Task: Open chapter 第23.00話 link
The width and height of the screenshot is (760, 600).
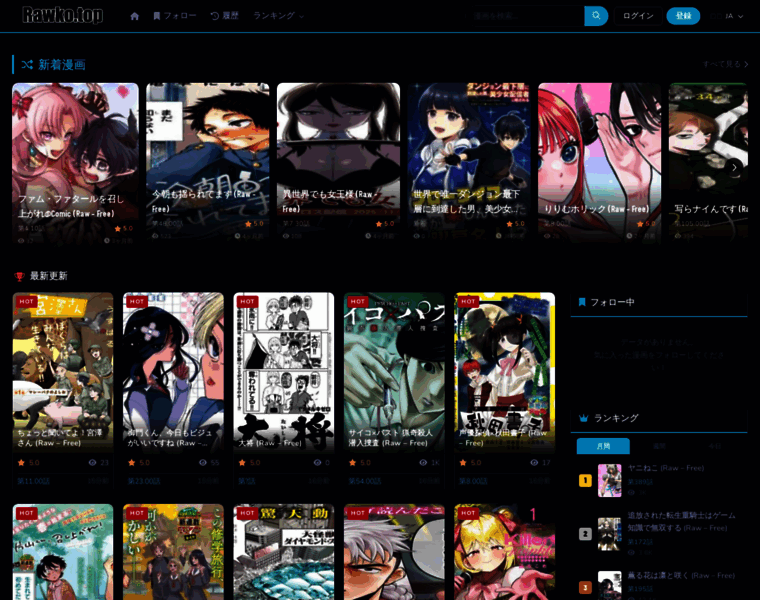Action: coord(144,481)
